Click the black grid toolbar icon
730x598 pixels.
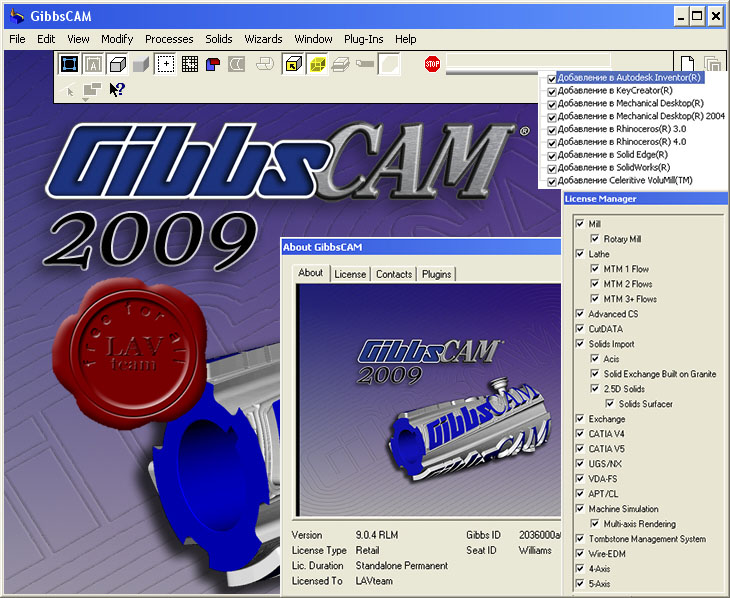click(189, 64)
